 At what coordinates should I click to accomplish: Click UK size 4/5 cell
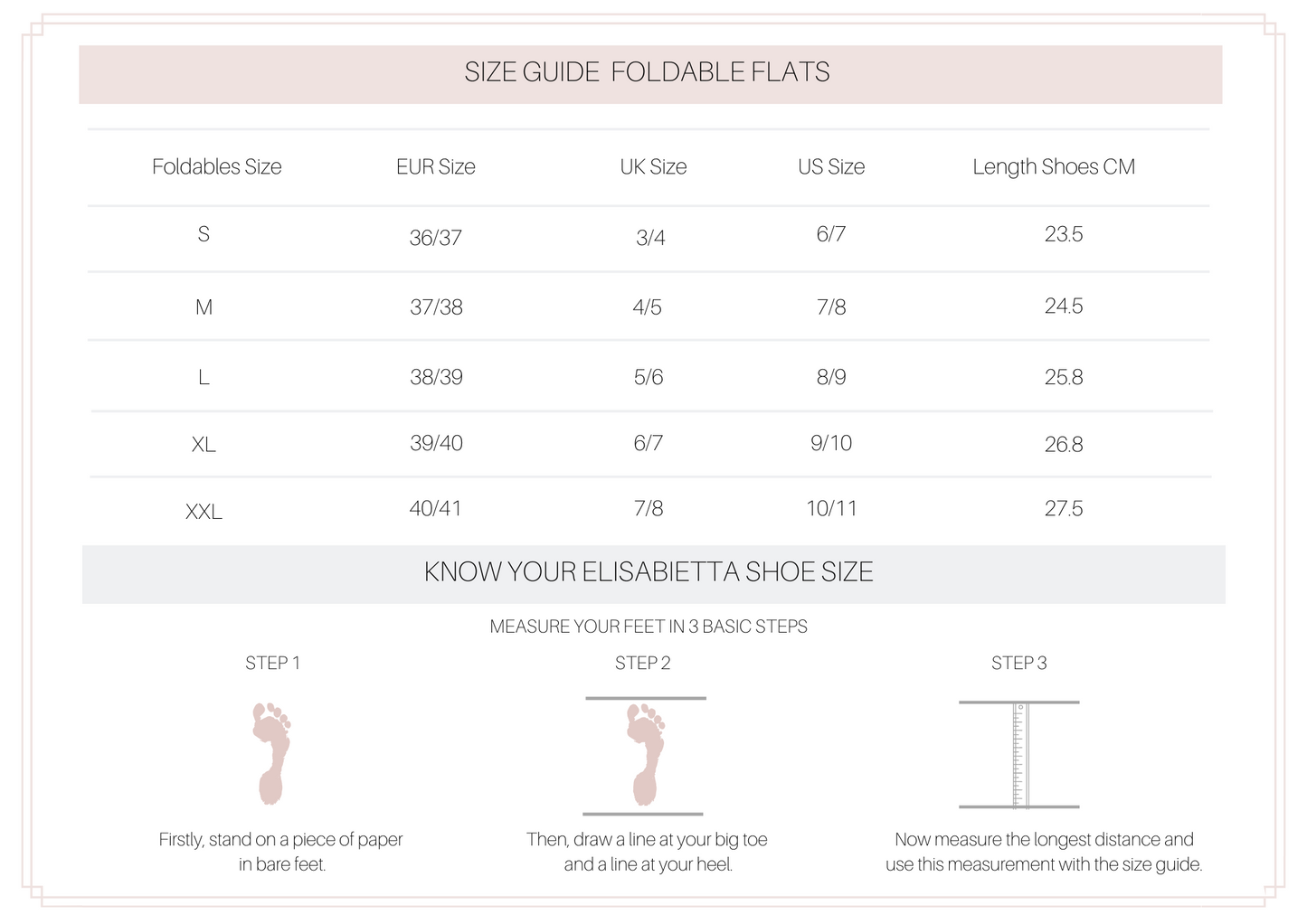648,307
